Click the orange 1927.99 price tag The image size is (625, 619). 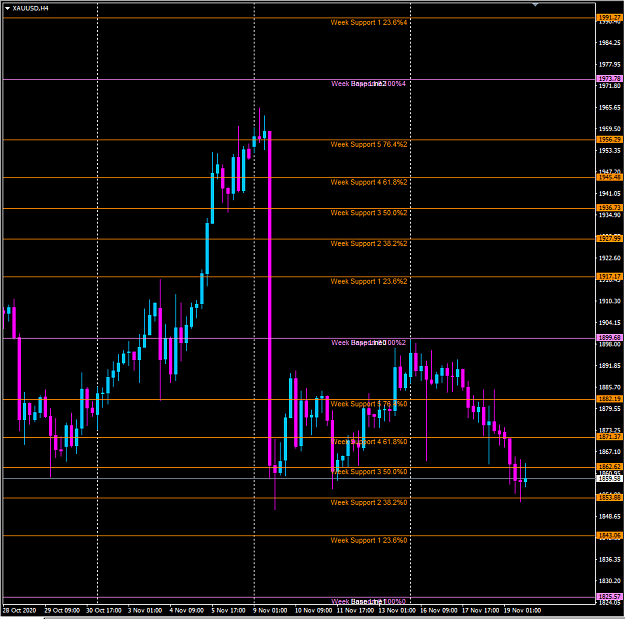[x=609, y=239]
